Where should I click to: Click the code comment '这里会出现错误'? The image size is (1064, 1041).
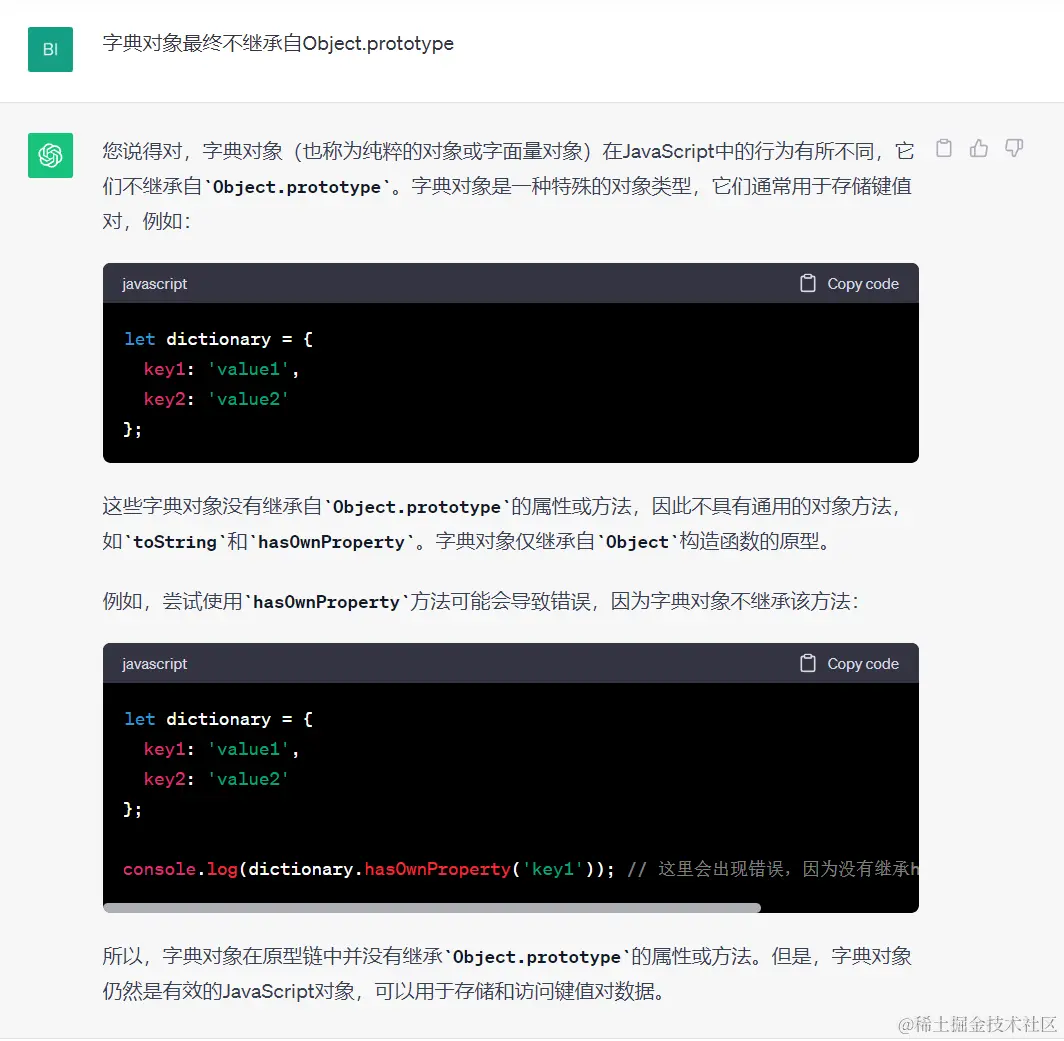click(773, 869)
